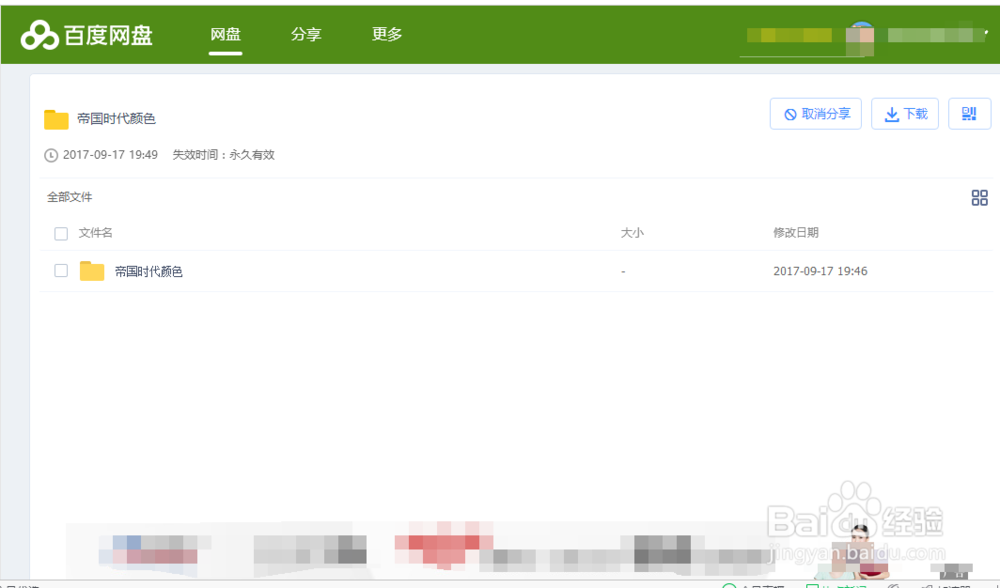Screen dimensions: 1000x588
Task: Check the box for 帝国时代颜色 row
Action: point(61,270)
